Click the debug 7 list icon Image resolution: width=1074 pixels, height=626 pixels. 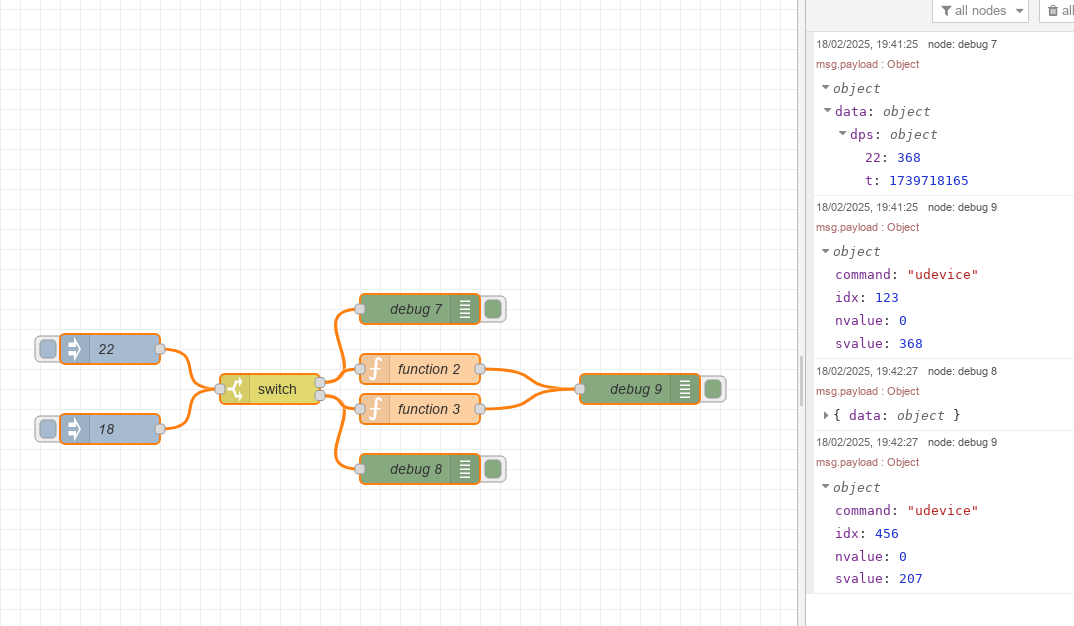pos(465,310)
